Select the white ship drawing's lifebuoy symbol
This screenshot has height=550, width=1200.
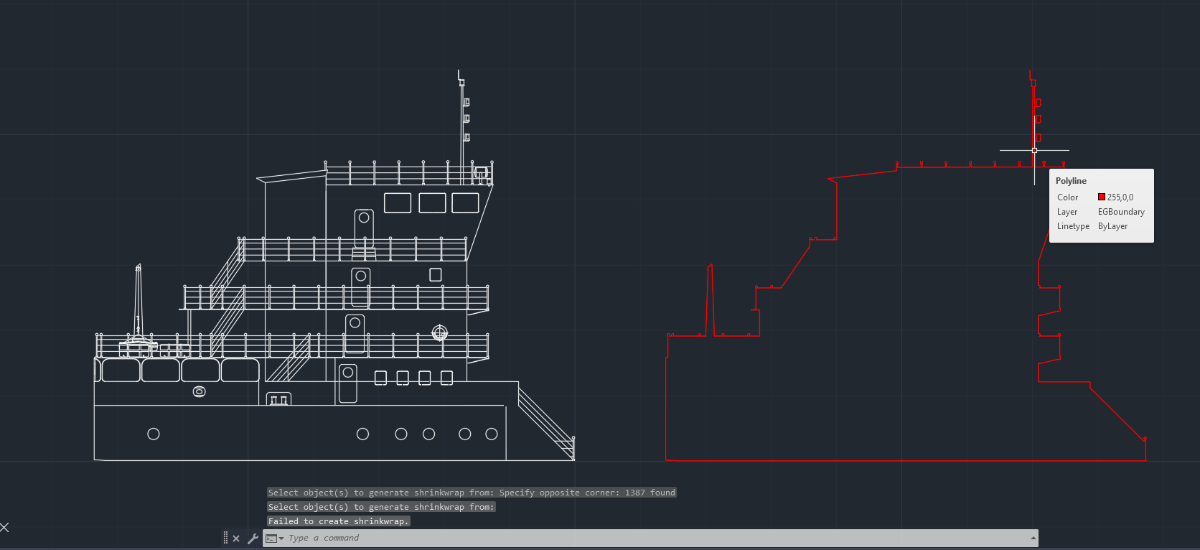tap(438, 331)
